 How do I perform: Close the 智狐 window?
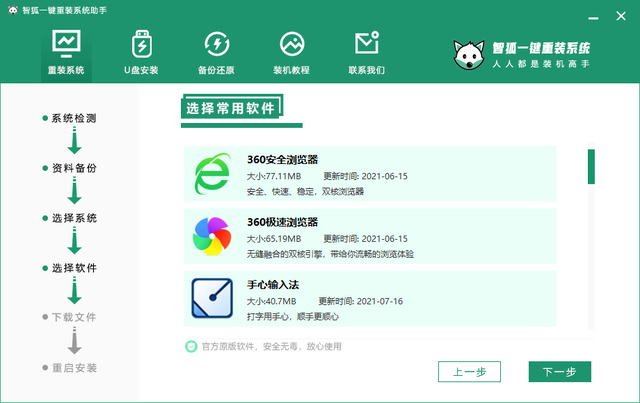tap(621, 16)
